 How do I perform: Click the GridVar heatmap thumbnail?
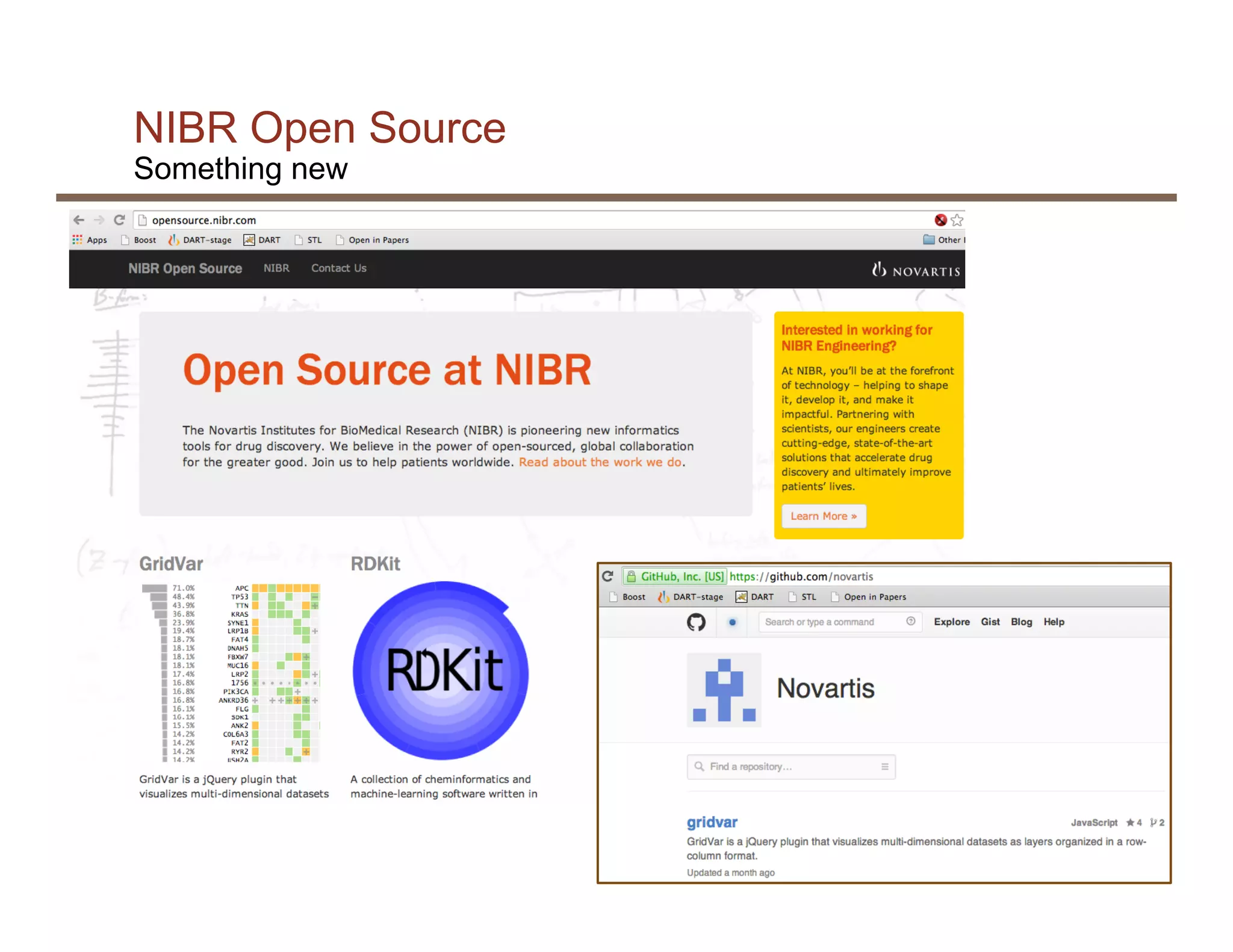(x=231, y=673)
